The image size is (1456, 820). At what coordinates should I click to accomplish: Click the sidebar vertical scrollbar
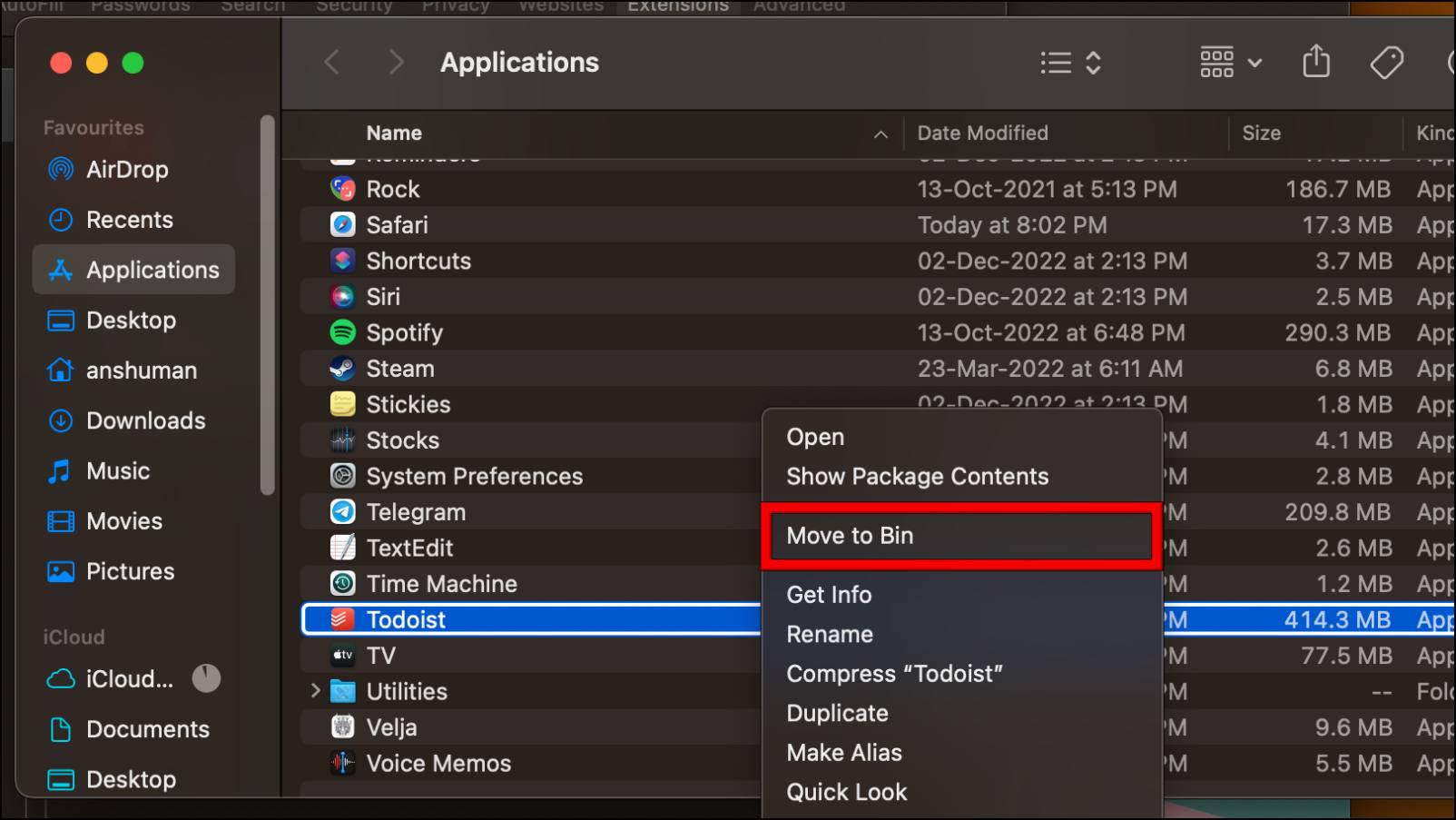point(267,304)
